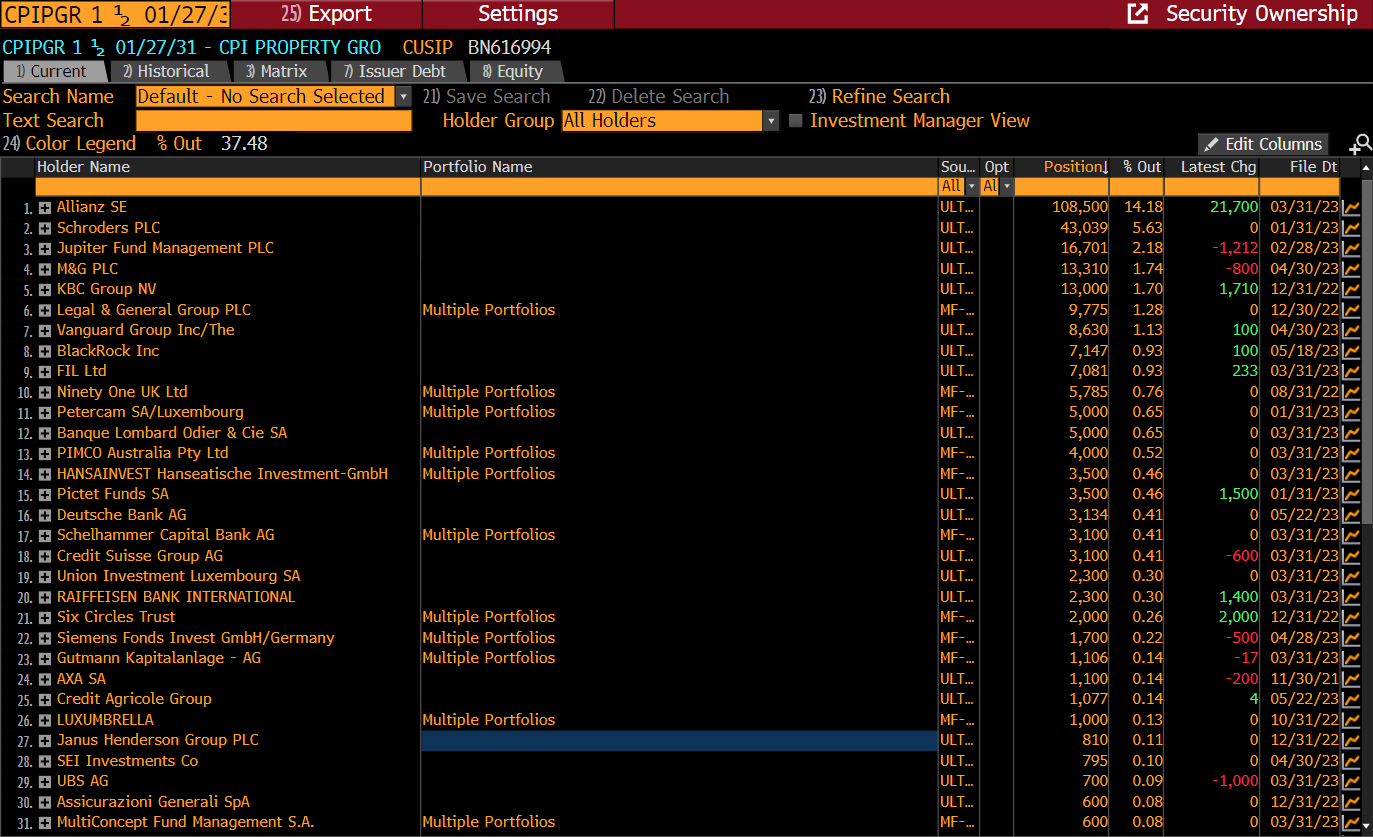This screenshot has height=837, width=1373.
Task: Expand the Allianz SE holder row
Action: tap(45, 207)
